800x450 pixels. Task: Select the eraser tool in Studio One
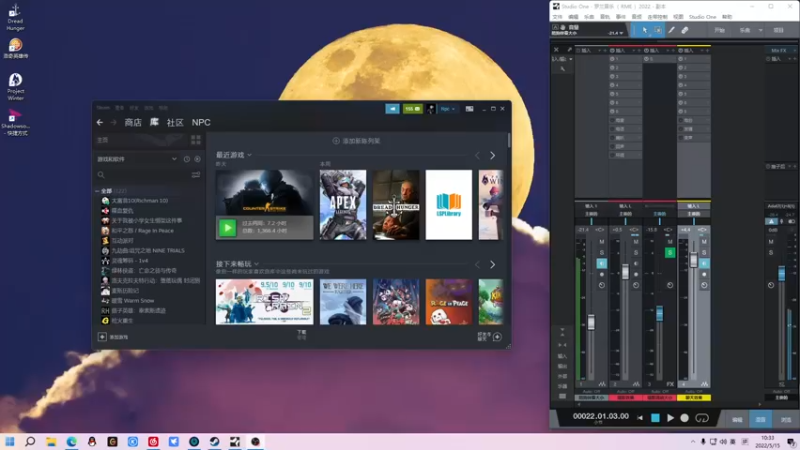click(x=685, y=30)
